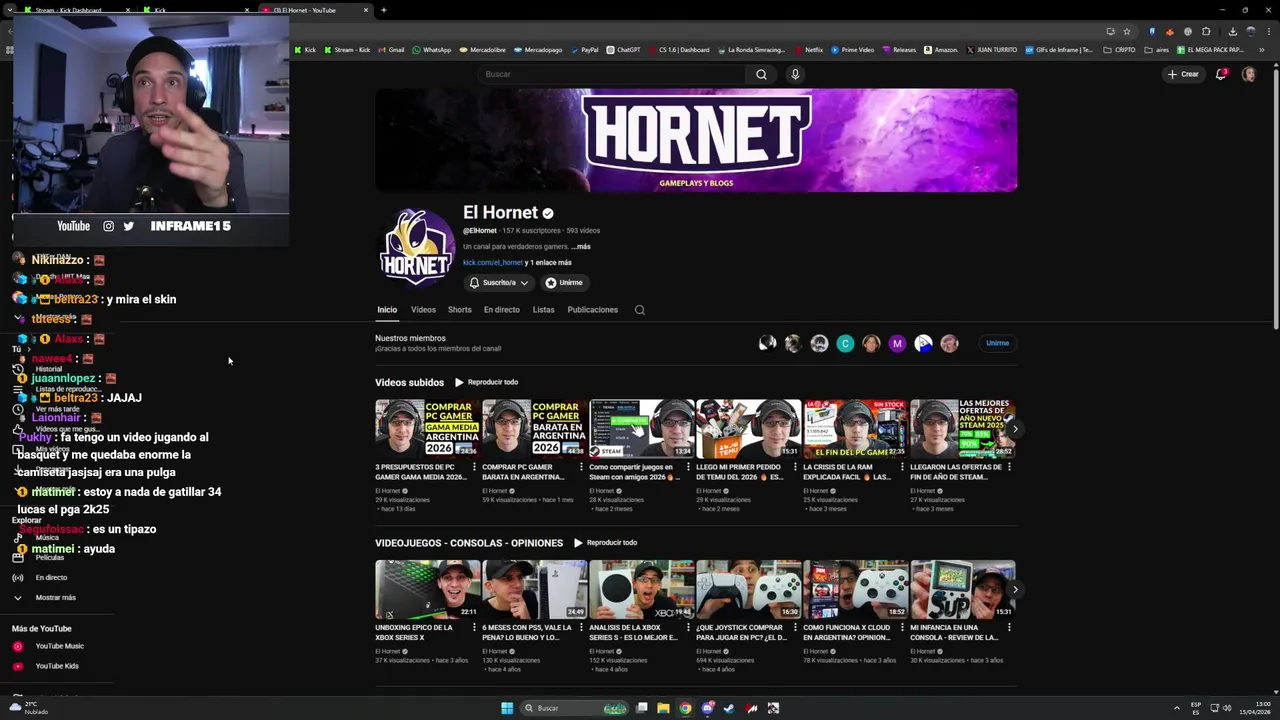The width and height of the screenshot is (1280, 720).
Task: Open Discord from the taskbar
Action: pyautogui.click(x=707, y=708)
